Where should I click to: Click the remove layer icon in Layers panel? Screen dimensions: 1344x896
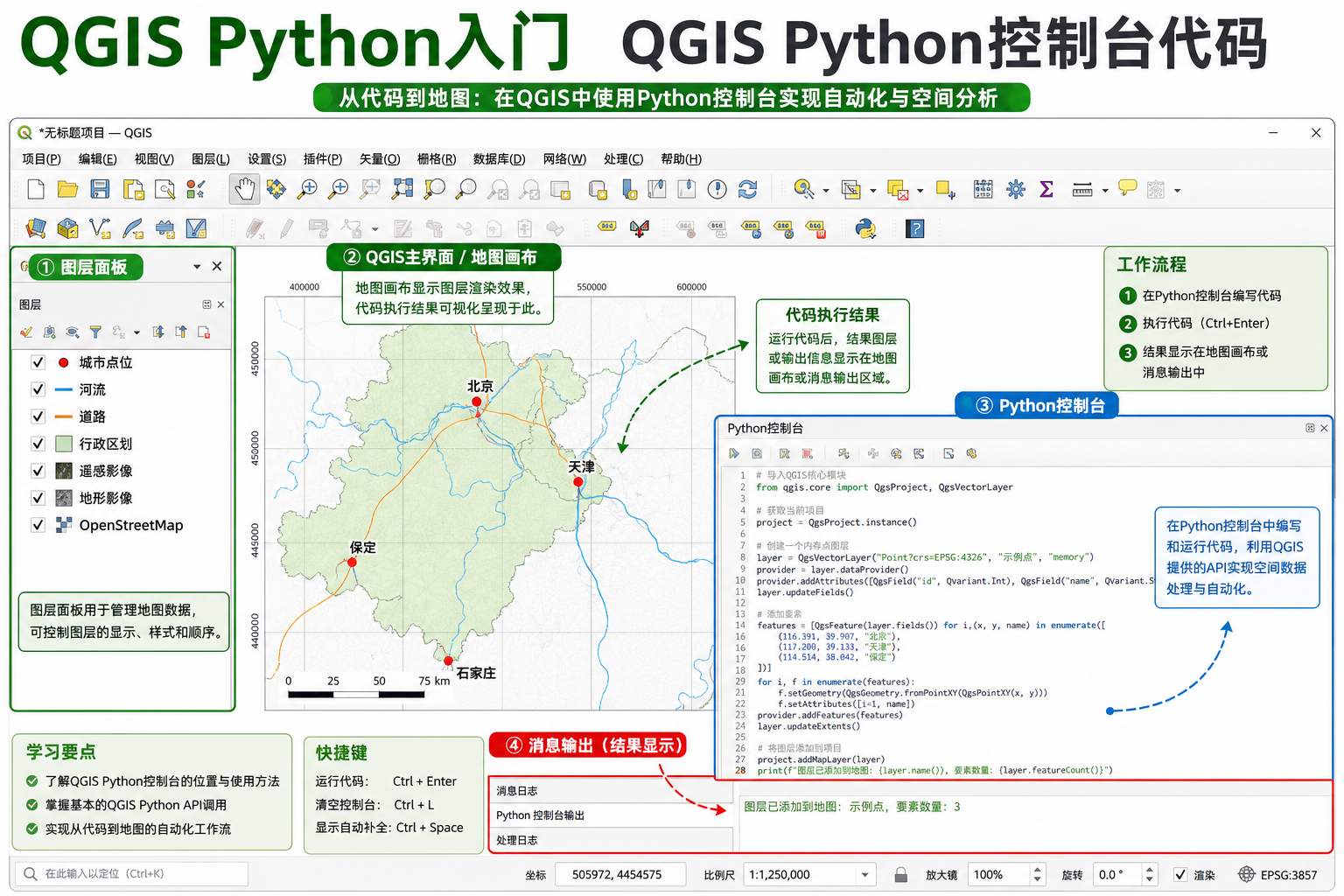coord(204,332)
